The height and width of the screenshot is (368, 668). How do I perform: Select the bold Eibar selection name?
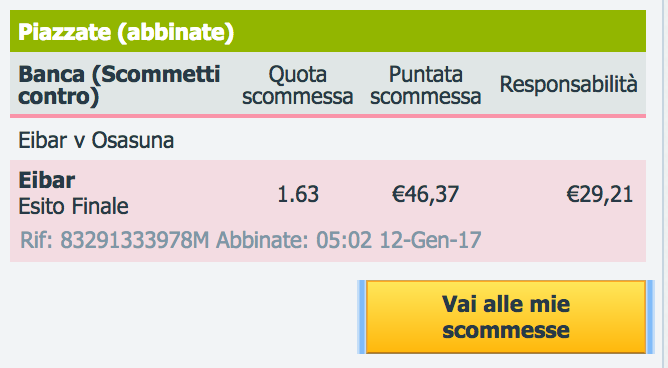click(x=47, y=180)
